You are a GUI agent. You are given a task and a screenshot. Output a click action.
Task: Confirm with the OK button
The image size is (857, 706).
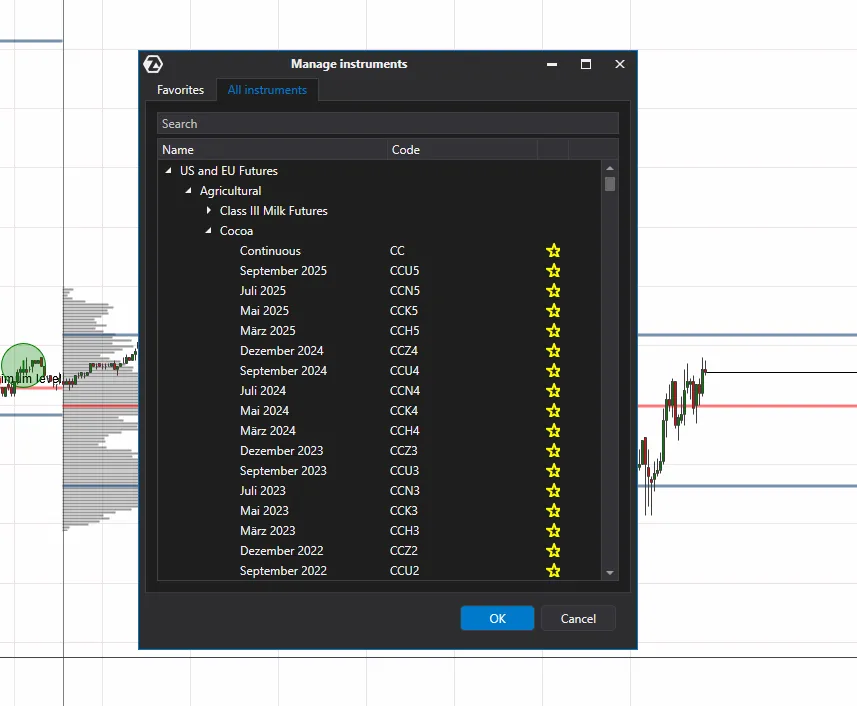(497, 618)
